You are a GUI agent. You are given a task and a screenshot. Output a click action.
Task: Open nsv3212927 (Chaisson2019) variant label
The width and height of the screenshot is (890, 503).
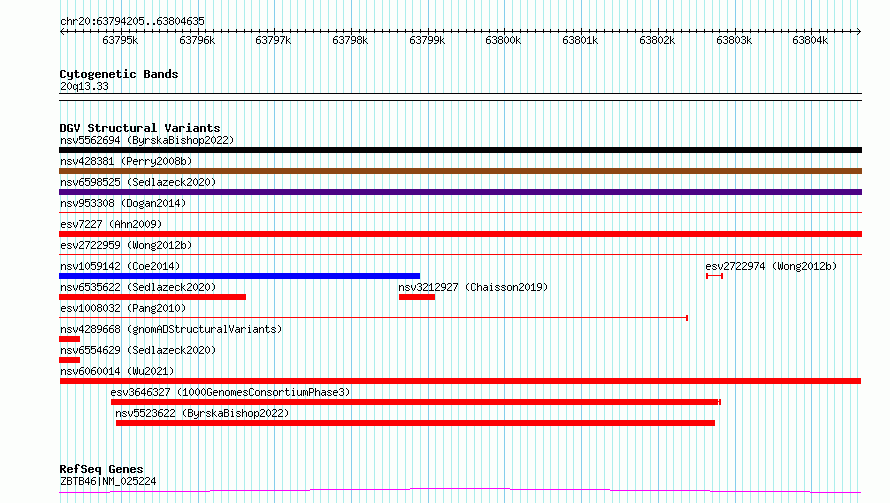(473, 287)
